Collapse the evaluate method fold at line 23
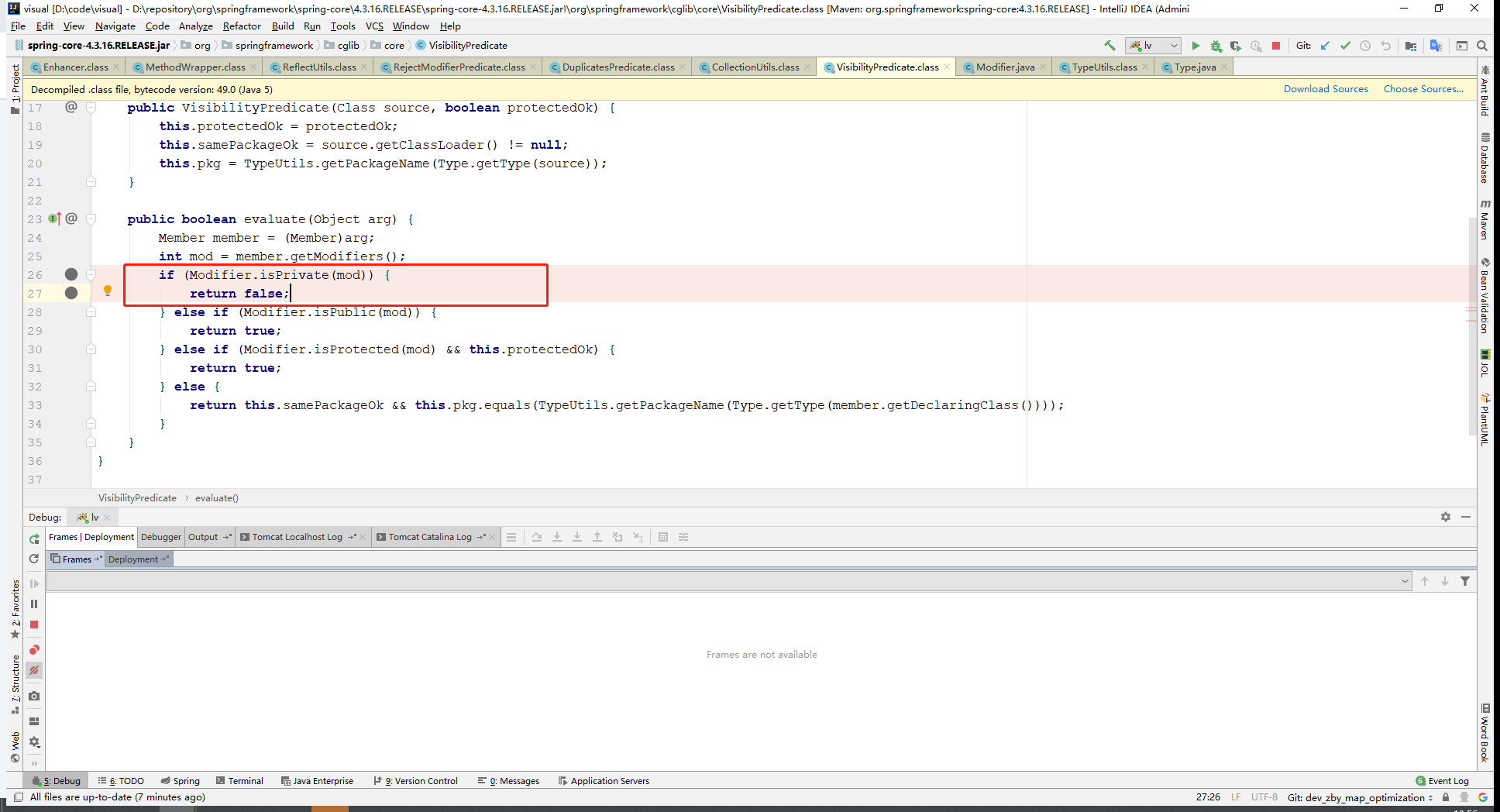Image resolution: width=1500 pixels, height=812 pixels. tap(91, 219)
